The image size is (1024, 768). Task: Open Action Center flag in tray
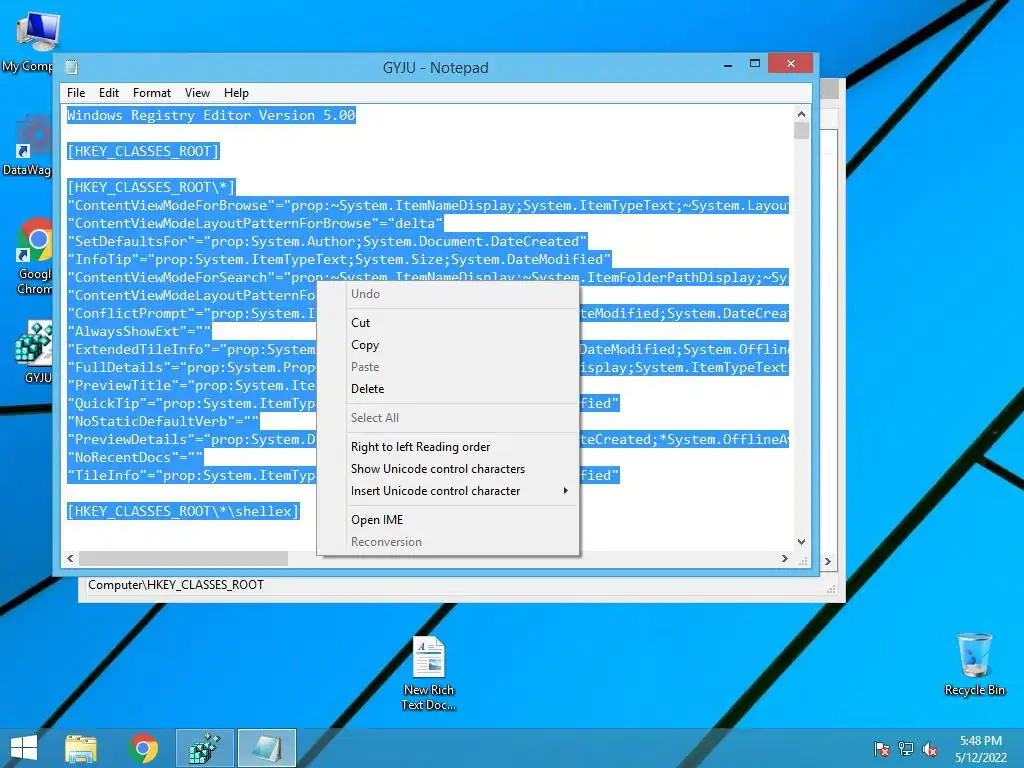coord(882,749)
